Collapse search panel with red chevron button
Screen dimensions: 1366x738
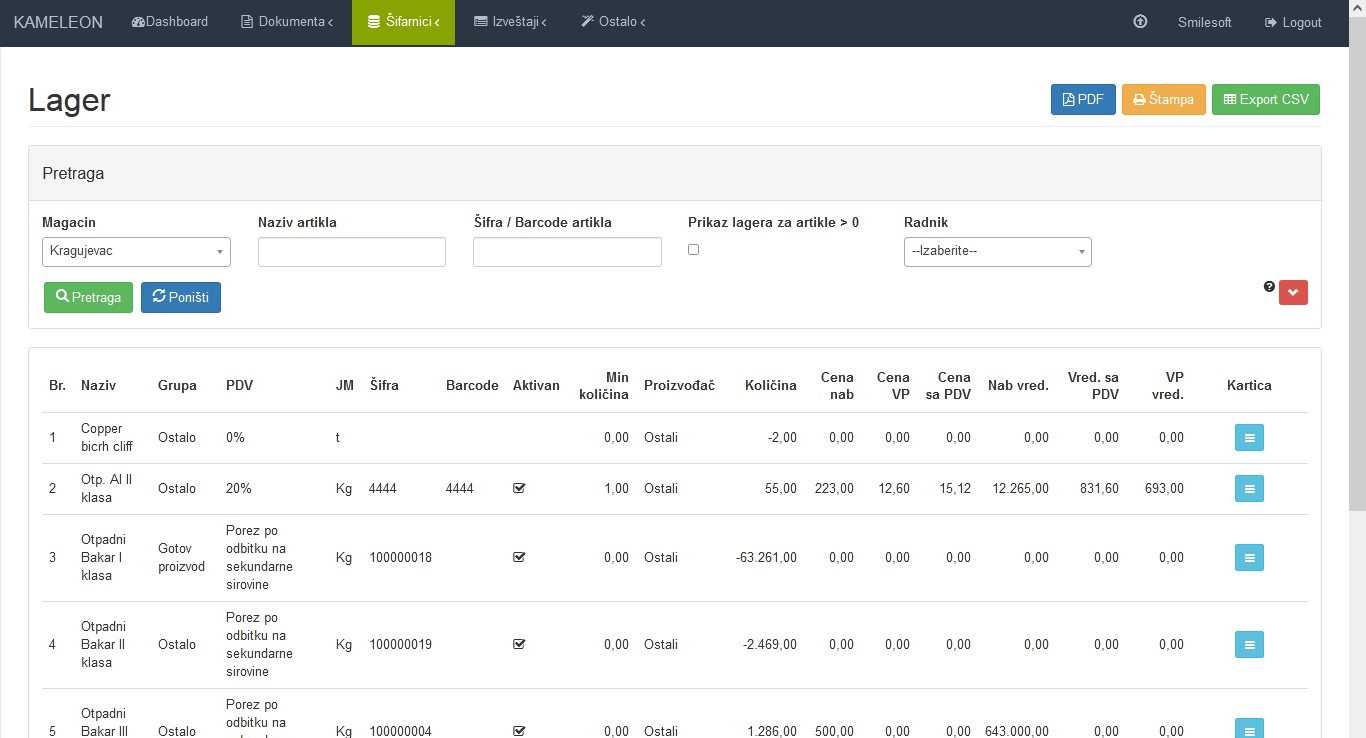pyautogui.click(x=1293, y=292)
